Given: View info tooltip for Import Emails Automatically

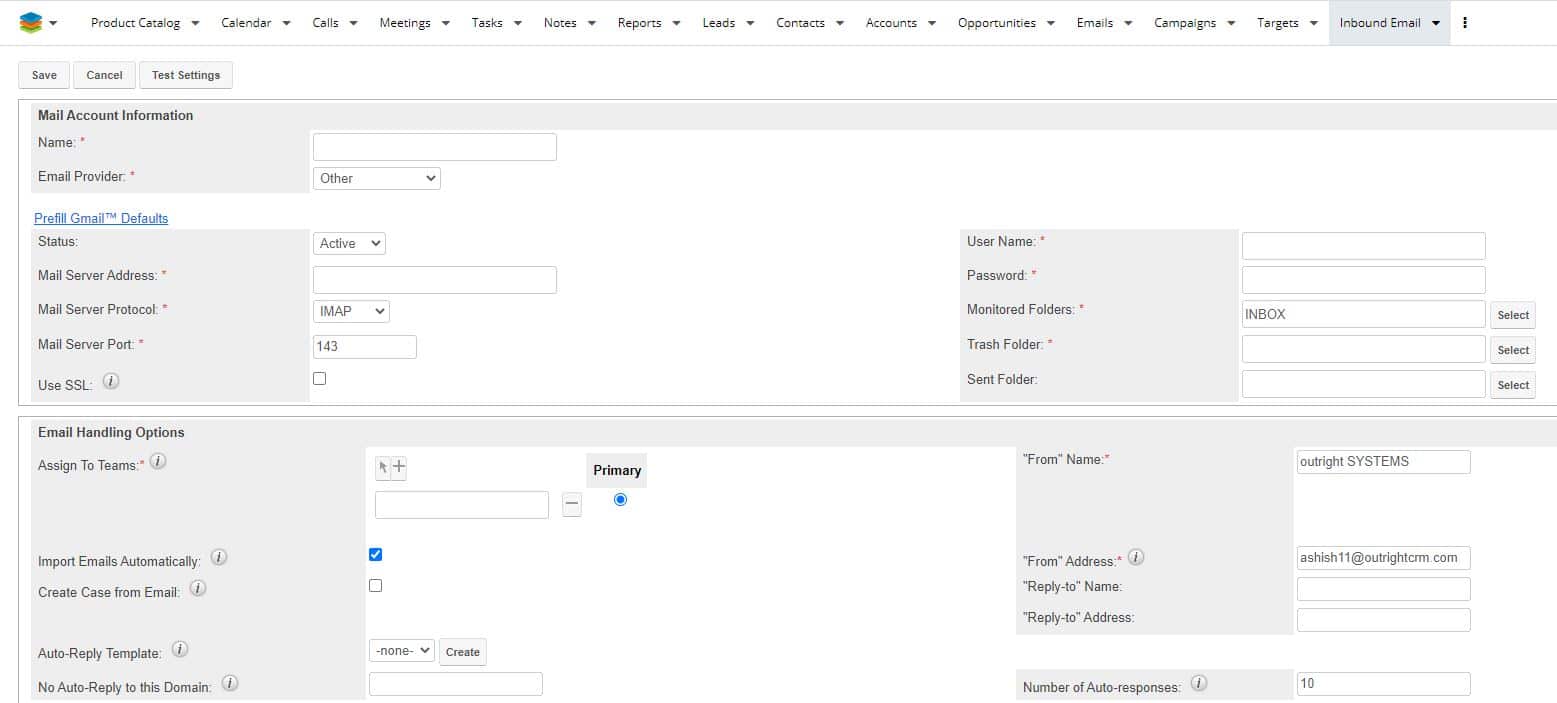Looking at the screenshot, I should 218,557.
